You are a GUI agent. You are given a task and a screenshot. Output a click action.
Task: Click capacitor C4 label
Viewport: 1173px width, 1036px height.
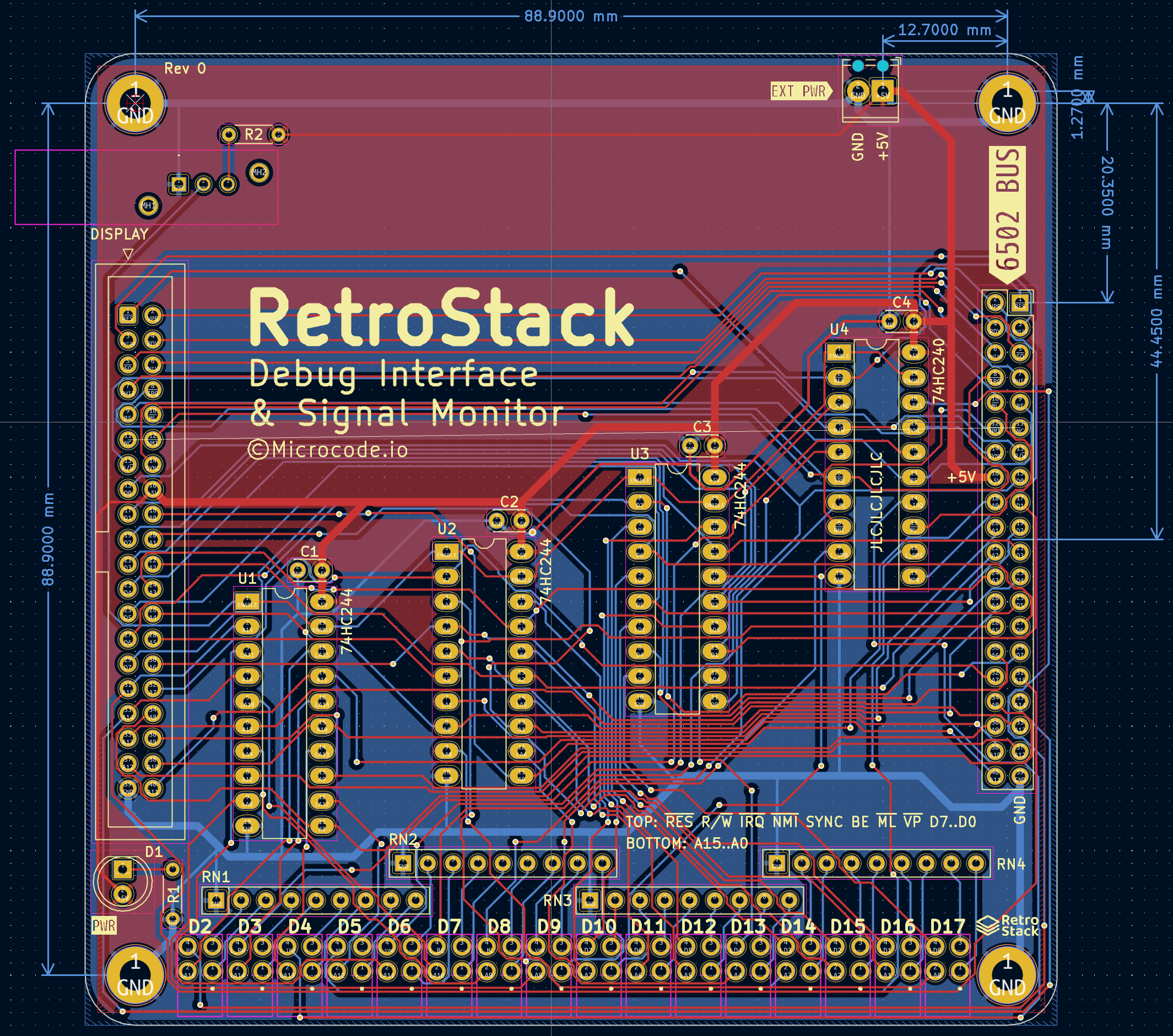(901, 302)
